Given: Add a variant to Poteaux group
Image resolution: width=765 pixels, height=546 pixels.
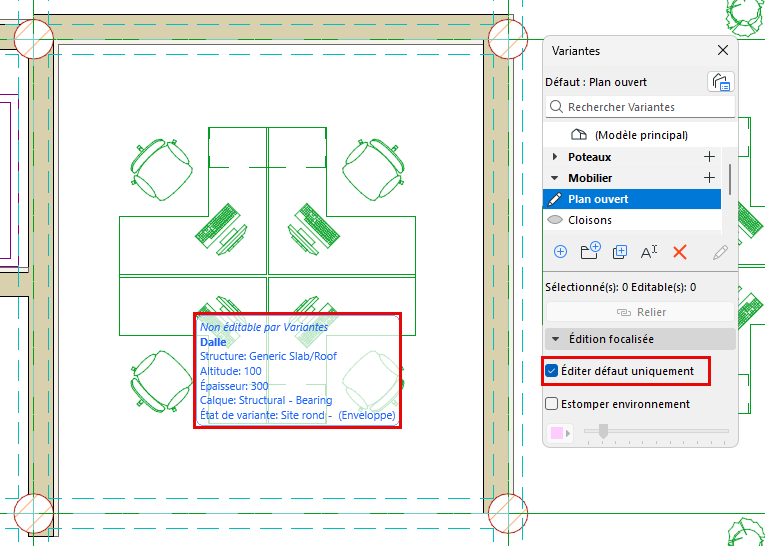Looking at the screenshot, I should click(x=709, y=157).
